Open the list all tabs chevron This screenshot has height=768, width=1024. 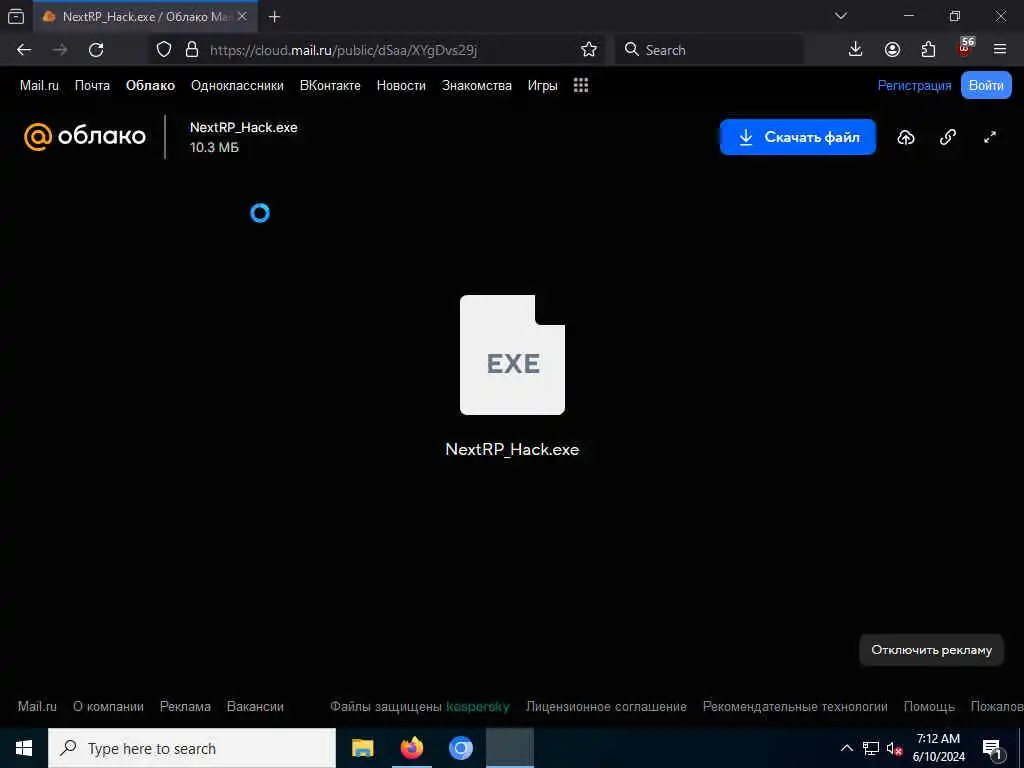tap(840, 16)
